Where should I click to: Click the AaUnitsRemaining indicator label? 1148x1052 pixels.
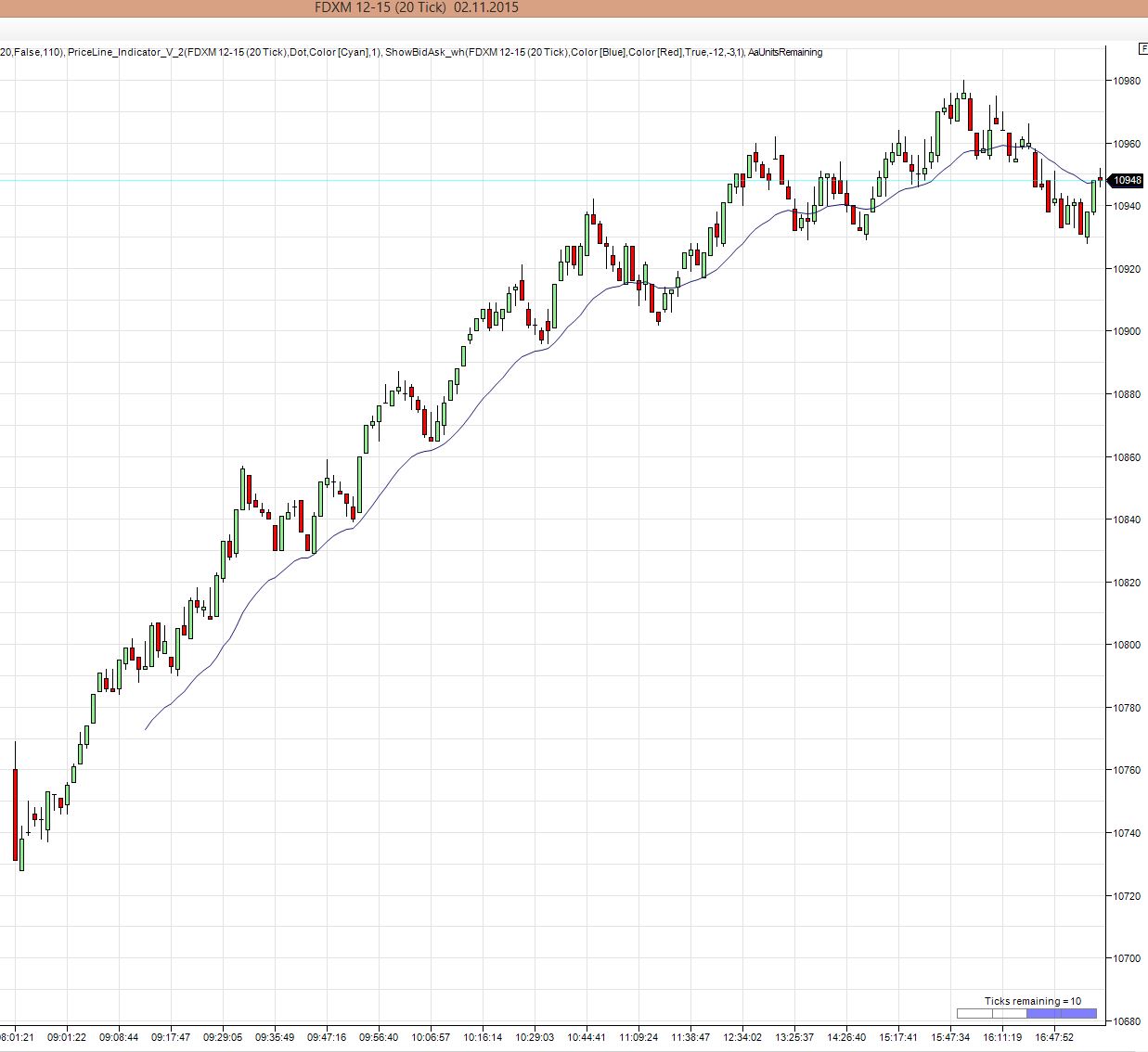(785, 52)
